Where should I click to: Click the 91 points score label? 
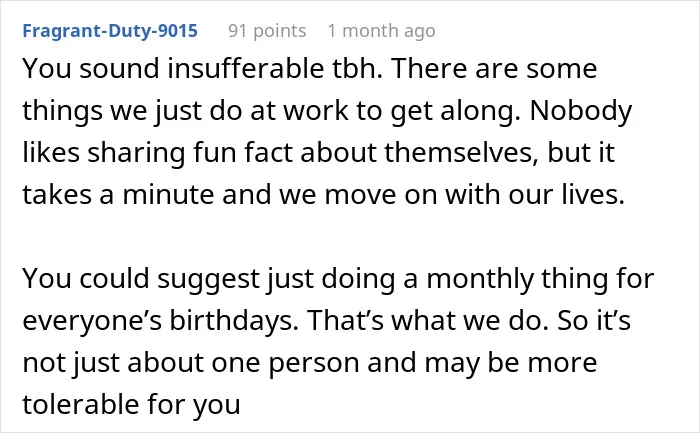[x=267, y=31]
